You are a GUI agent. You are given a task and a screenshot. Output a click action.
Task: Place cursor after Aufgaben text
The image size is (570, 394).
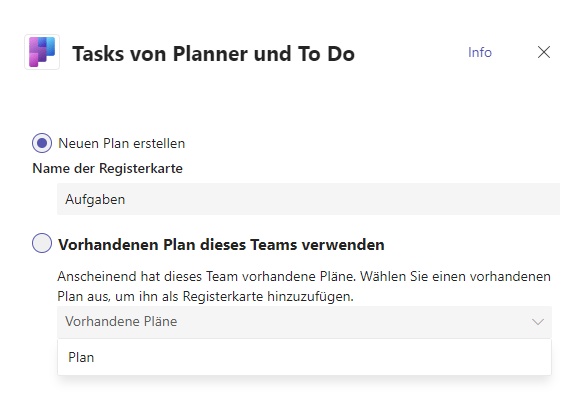[127, 199]
